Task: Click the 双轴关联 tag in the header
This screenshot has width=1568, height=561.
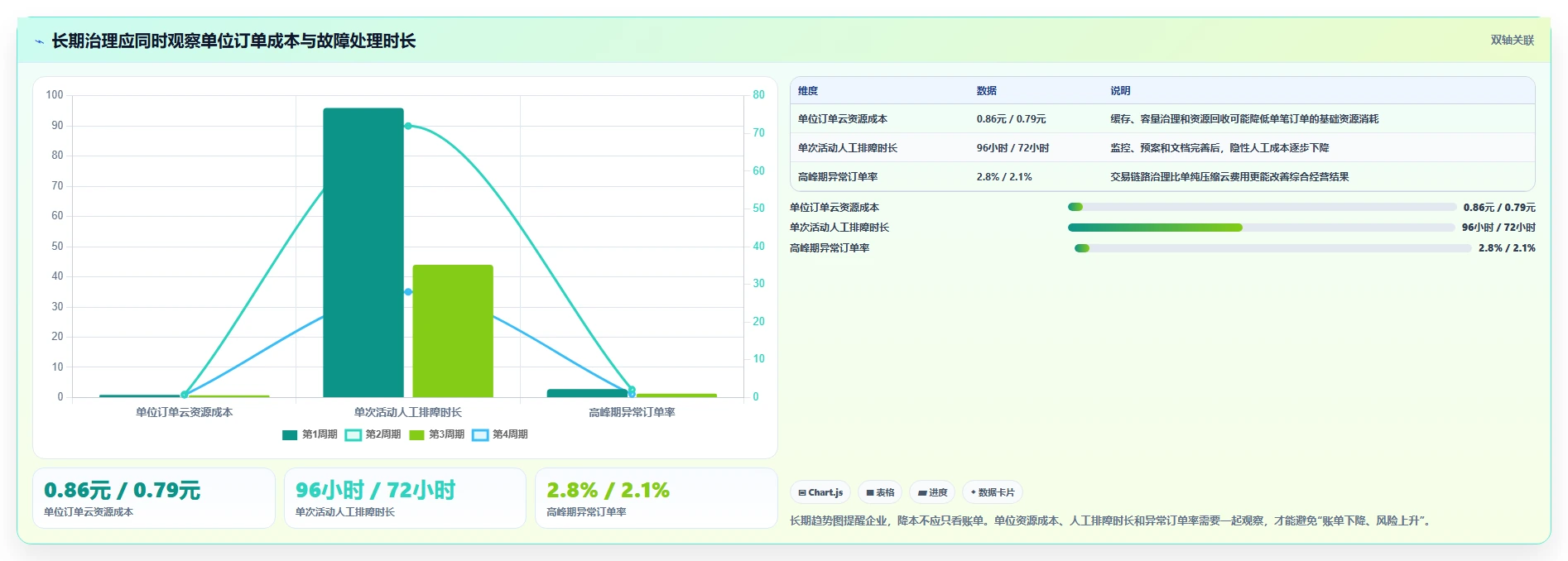Action: 1512,41
